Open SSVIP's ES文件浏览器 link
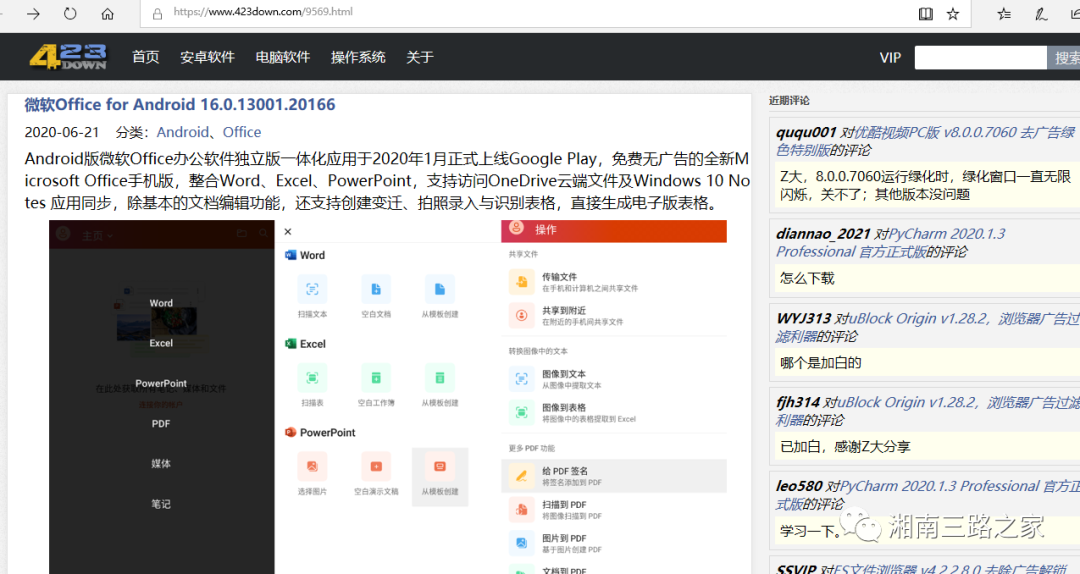The image size is (1080, 574). pos(949,569)
